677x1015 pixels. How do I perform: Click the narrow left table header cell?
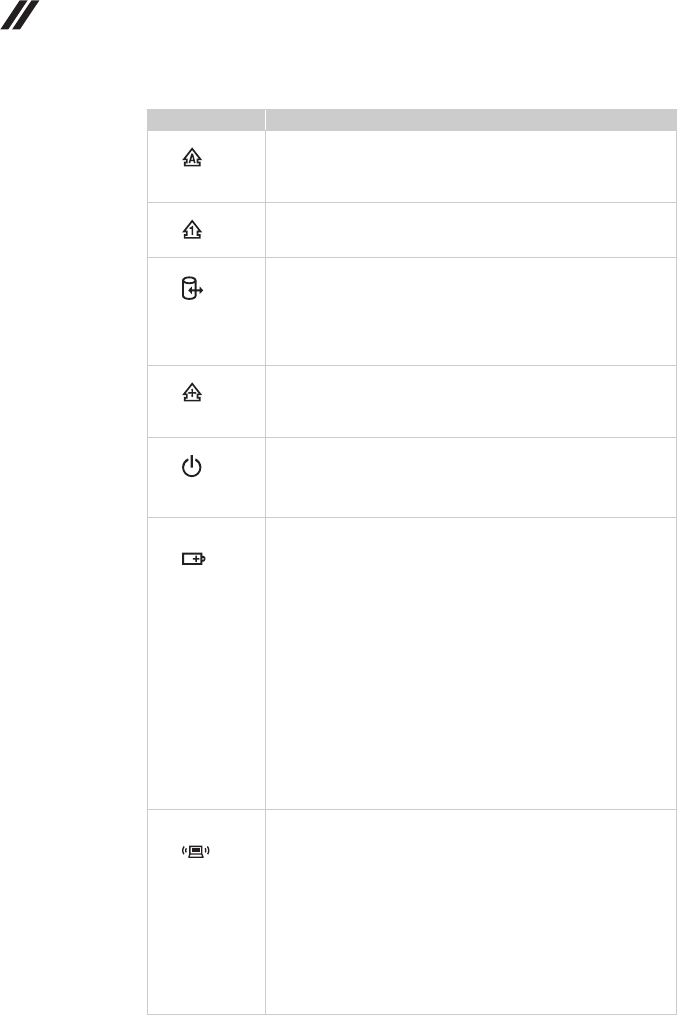(x=206, y=119)
